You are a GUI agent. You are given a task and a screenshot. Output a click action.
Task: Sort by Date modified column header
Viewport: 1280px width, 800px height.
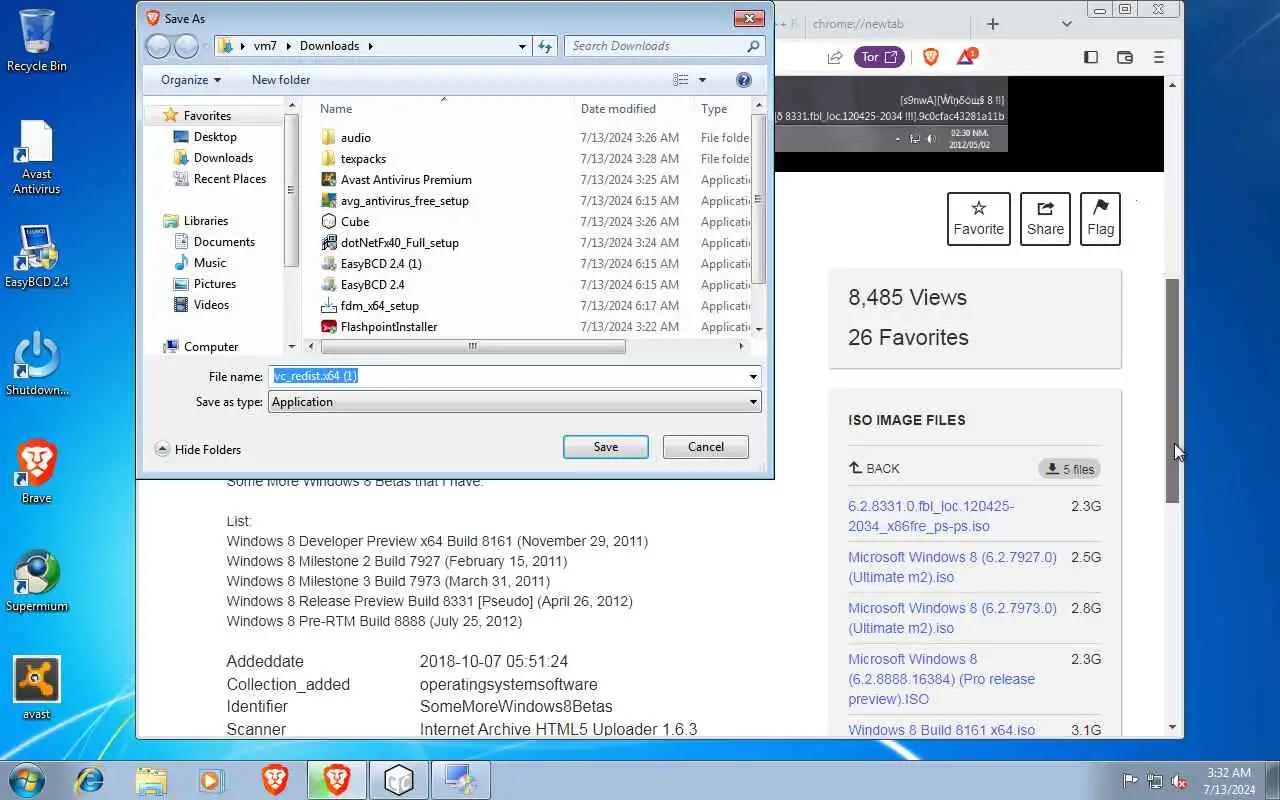coord(618,109)
